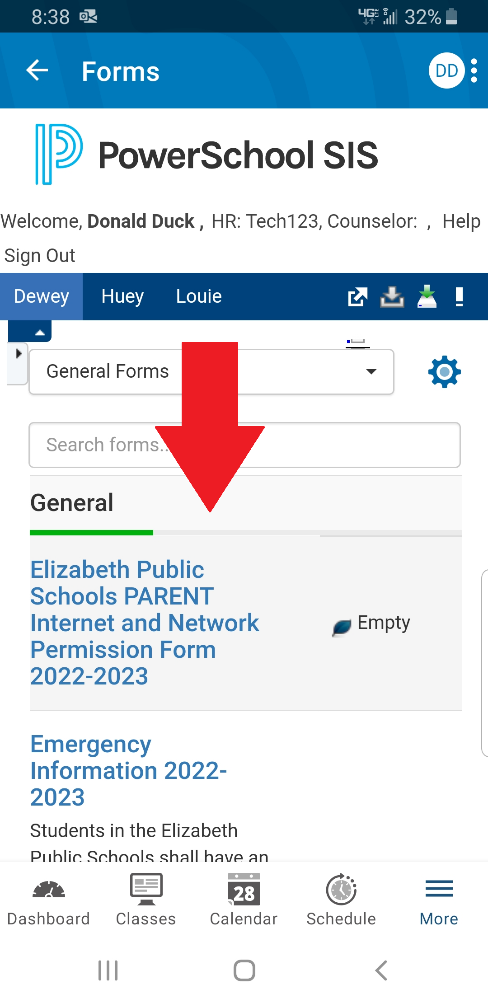Open Emergency Information 2022-2023 form
Image resolution: width=488 pixels, height=1003 pixels.
pos(129,771)
